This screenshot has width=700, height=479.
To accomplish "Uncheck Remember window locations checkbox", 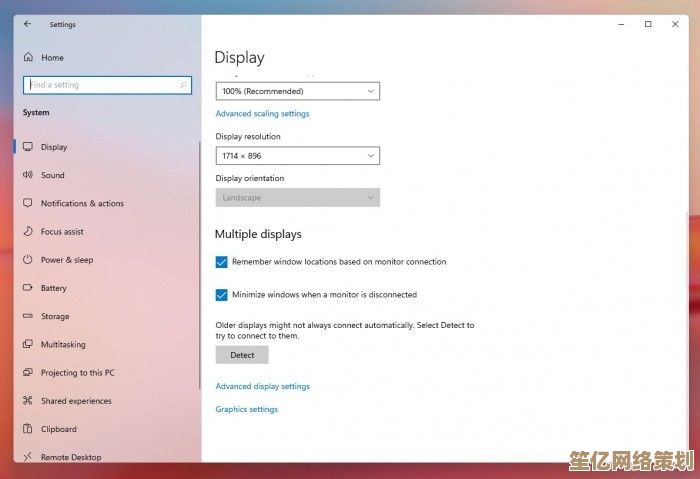I will click(222, 262).
